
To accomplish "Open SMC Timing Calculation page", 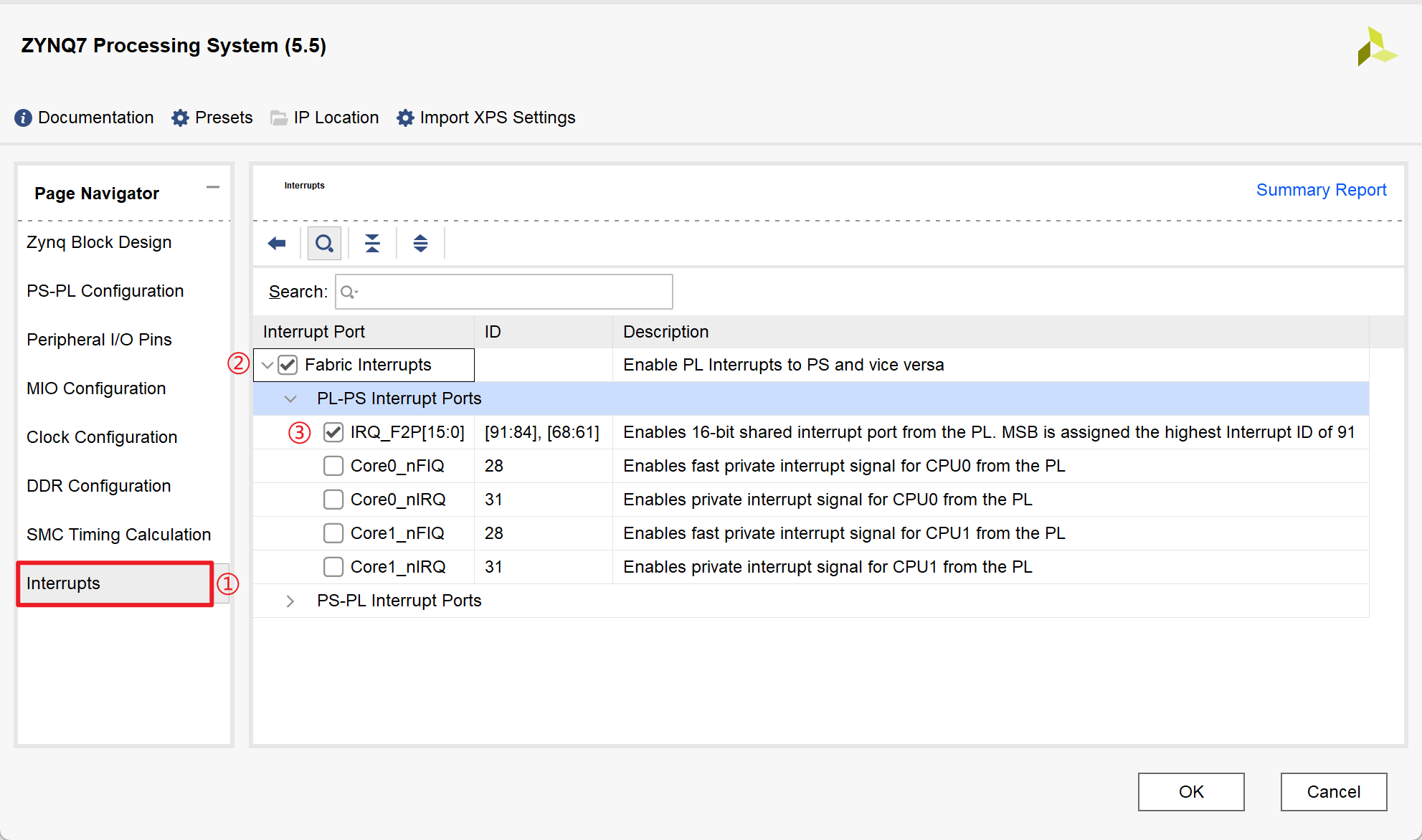I will coord(119,535).
